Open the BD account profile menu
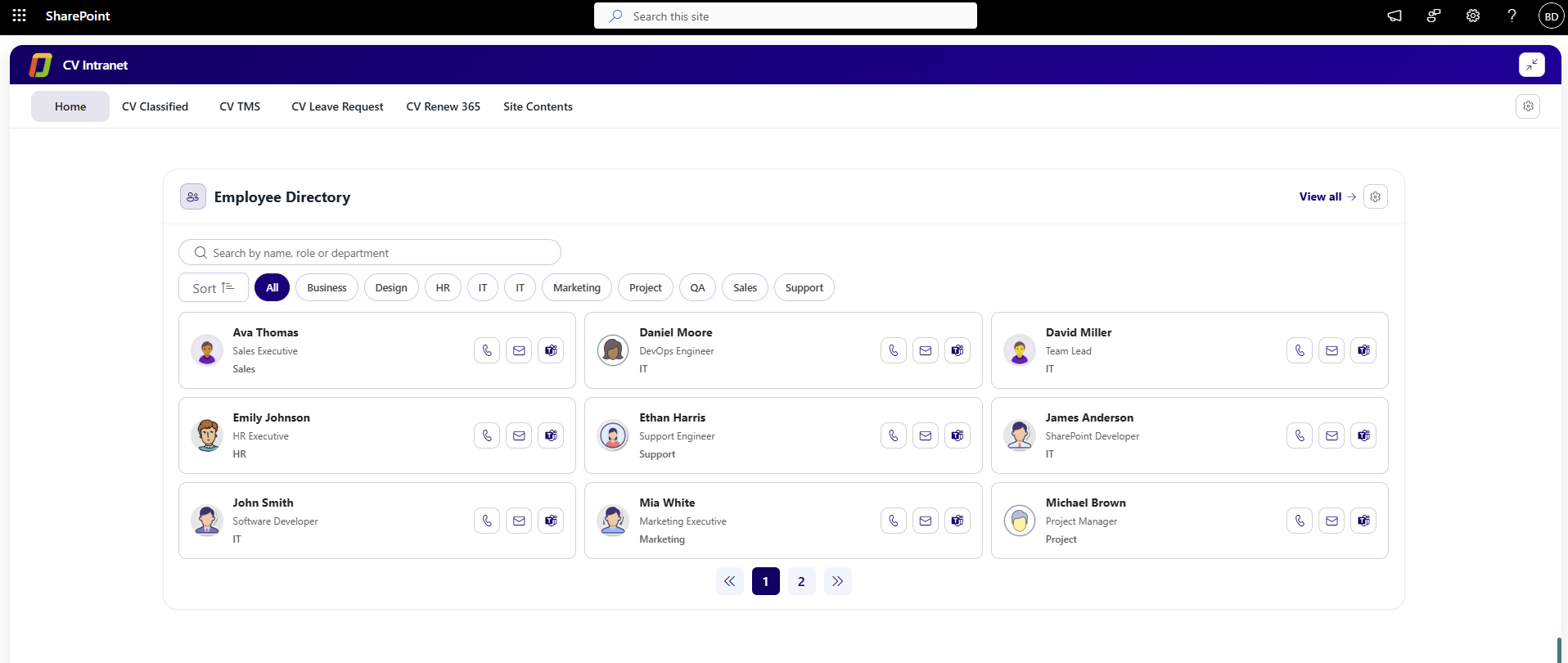This screenshot has height=663, width=1568. click(1551, 16)
